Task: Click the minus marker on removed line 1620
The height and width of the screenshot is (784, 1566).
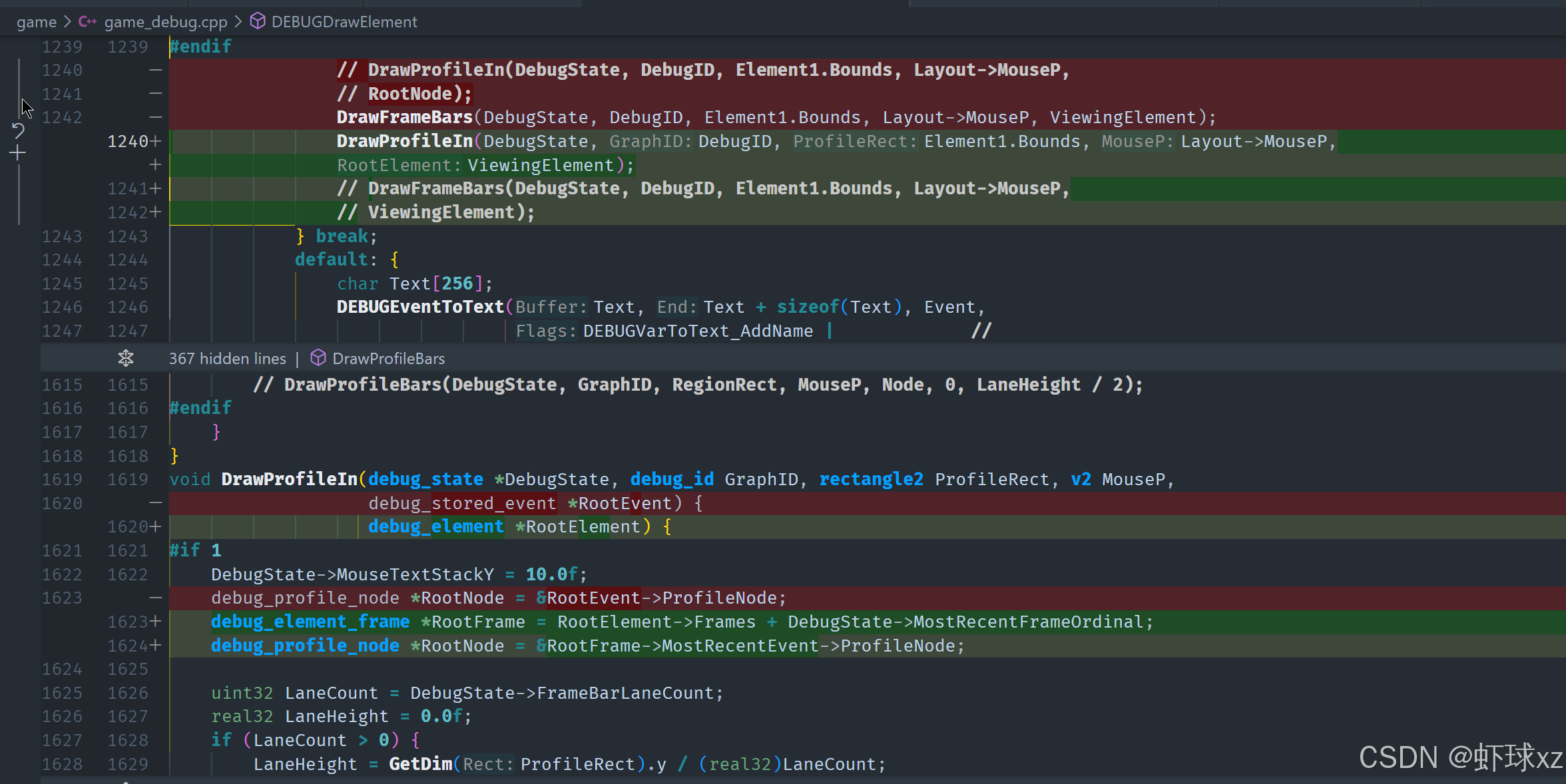Action: tap(156, 503)
